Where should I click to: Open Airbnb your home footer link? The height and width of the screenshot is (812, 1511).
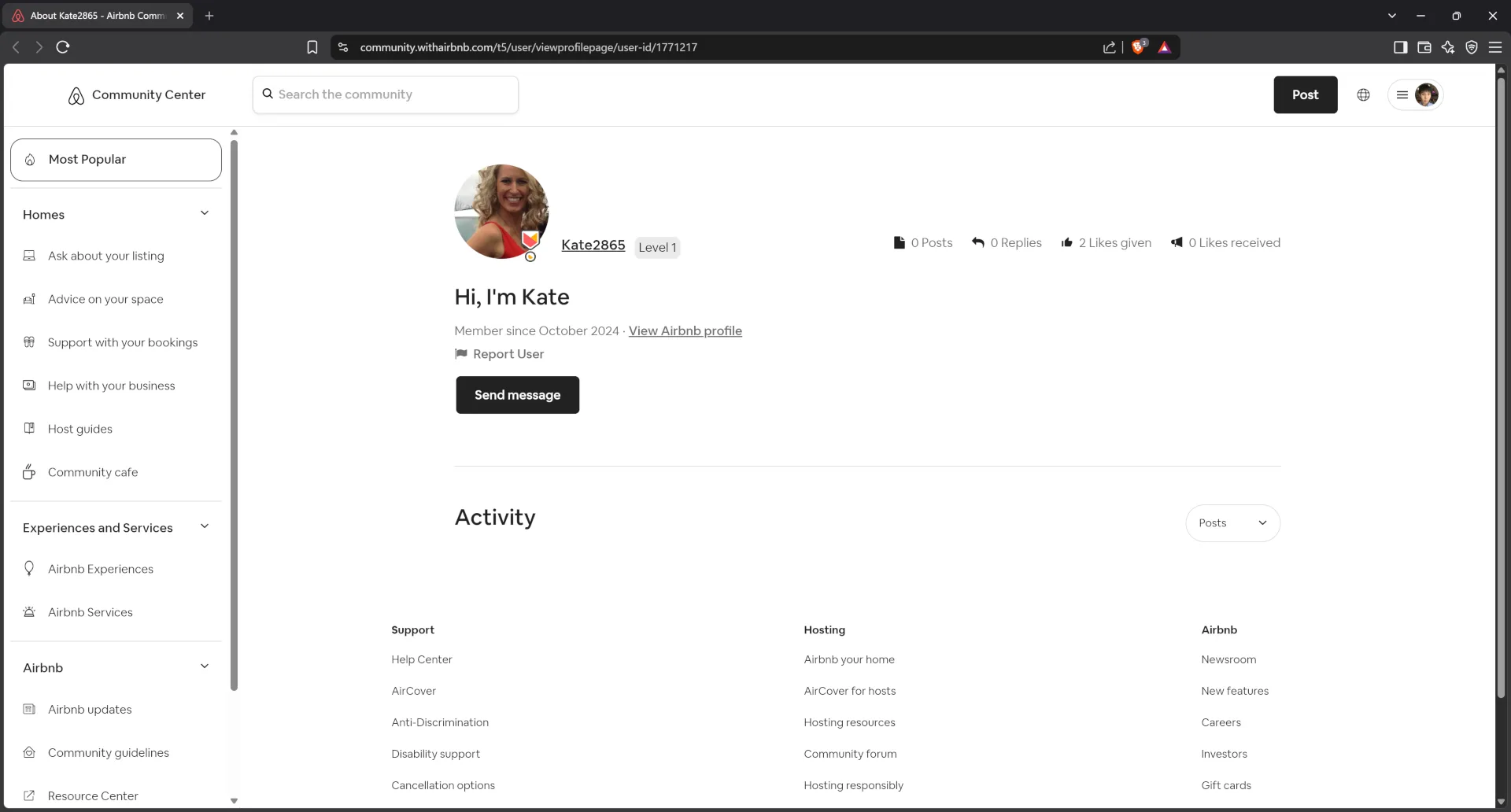click(849, 659)
